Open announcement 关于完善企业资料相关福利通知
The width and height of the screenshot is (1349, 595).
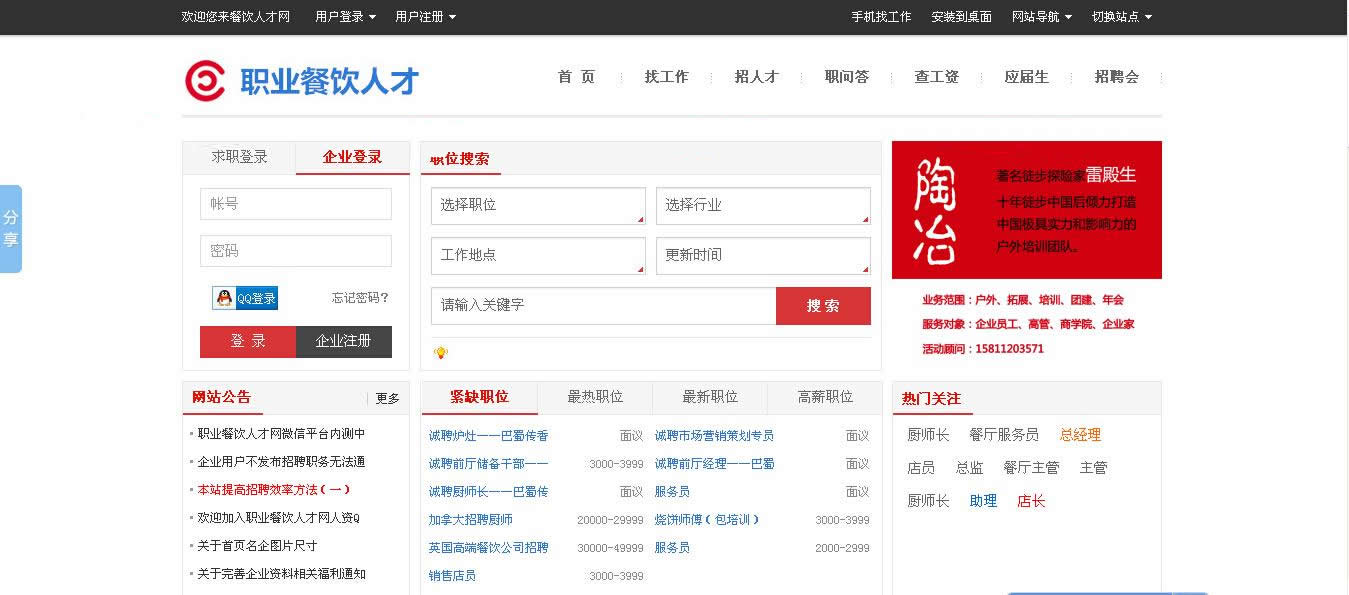pos(281,574)
